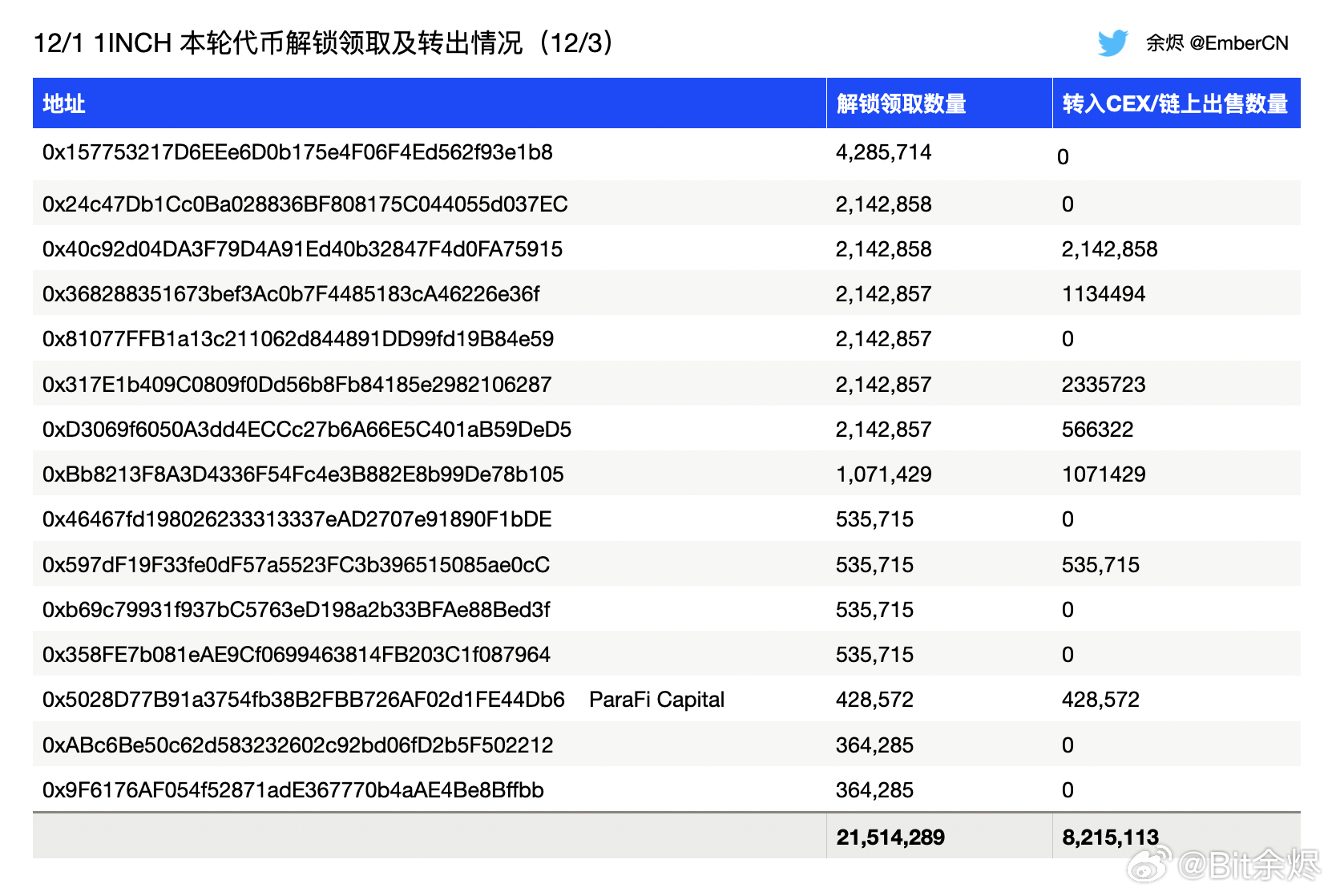Click the unlock amount 1,071,429

(x=883, y=474)
